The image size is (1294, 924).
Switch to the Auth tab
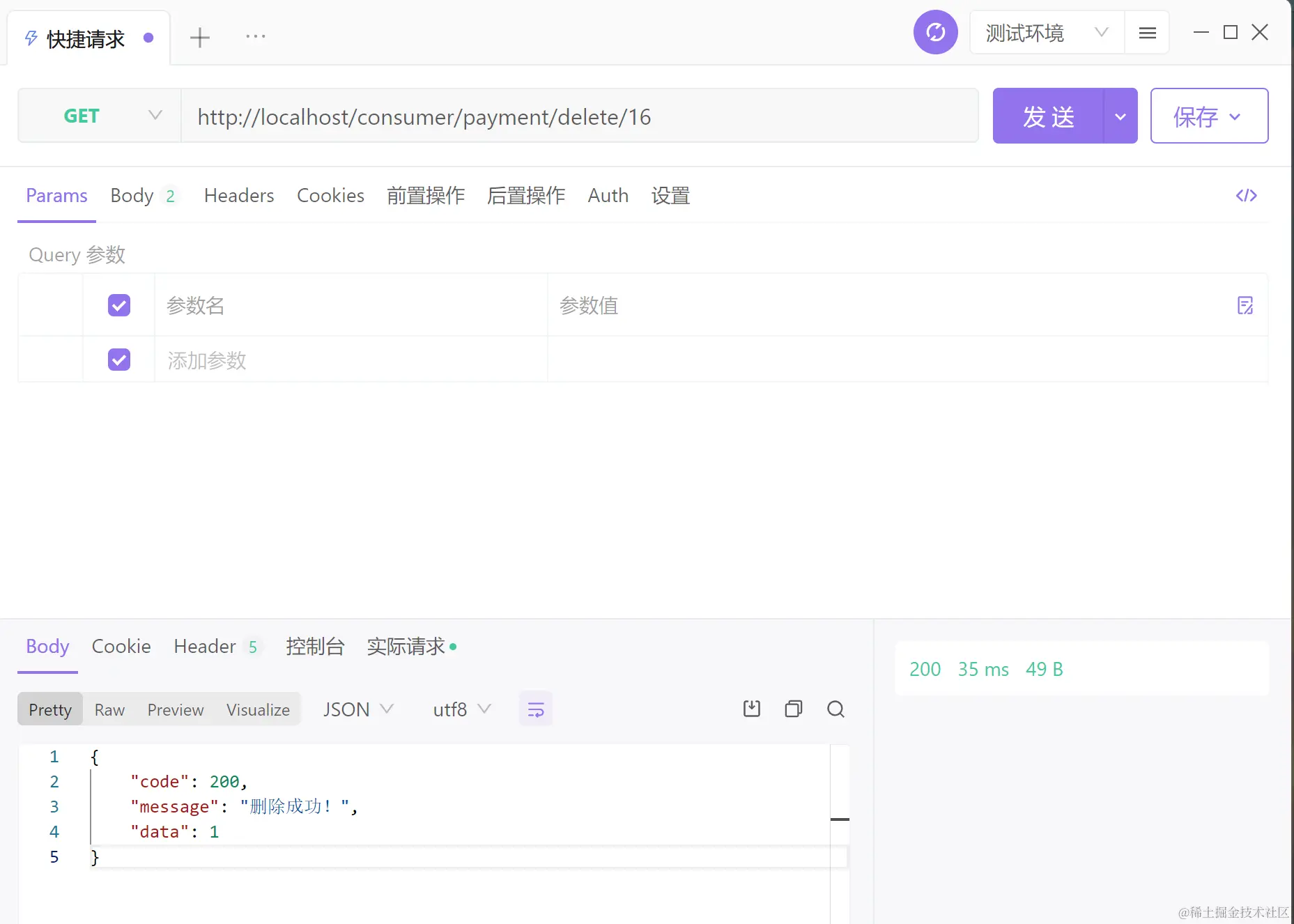pos(608,196)
